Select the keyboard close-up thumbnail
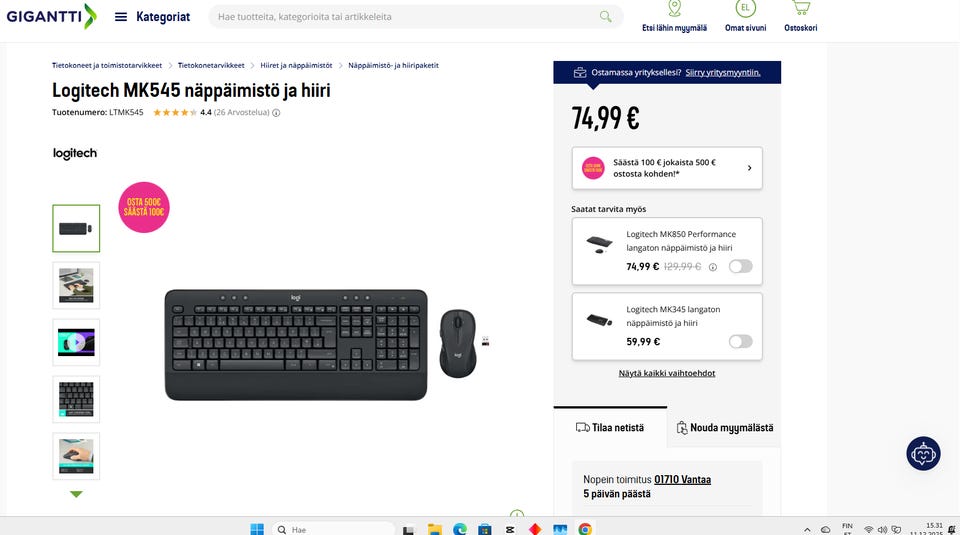 click(76, 399)
